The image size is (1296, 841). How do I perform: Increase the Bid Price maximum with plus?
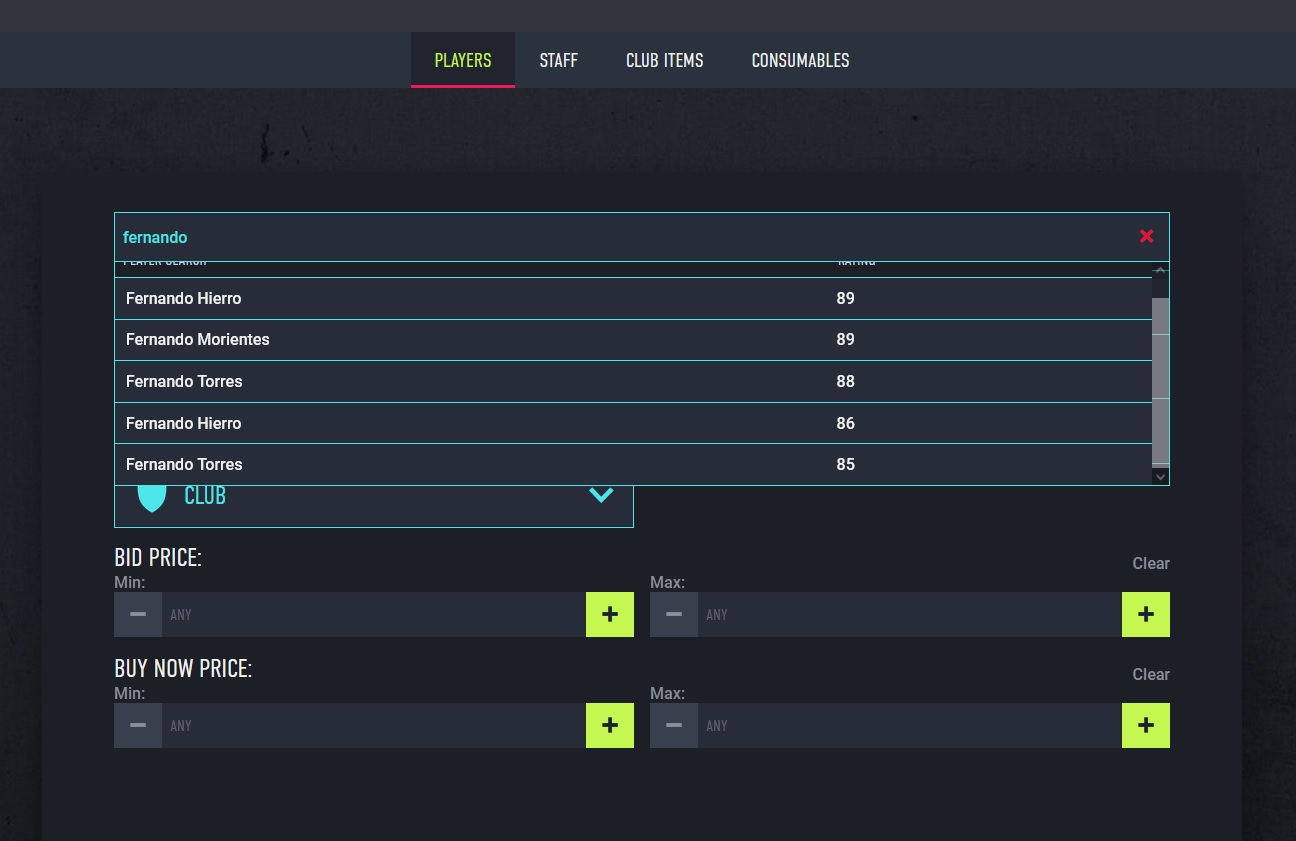1146,614
